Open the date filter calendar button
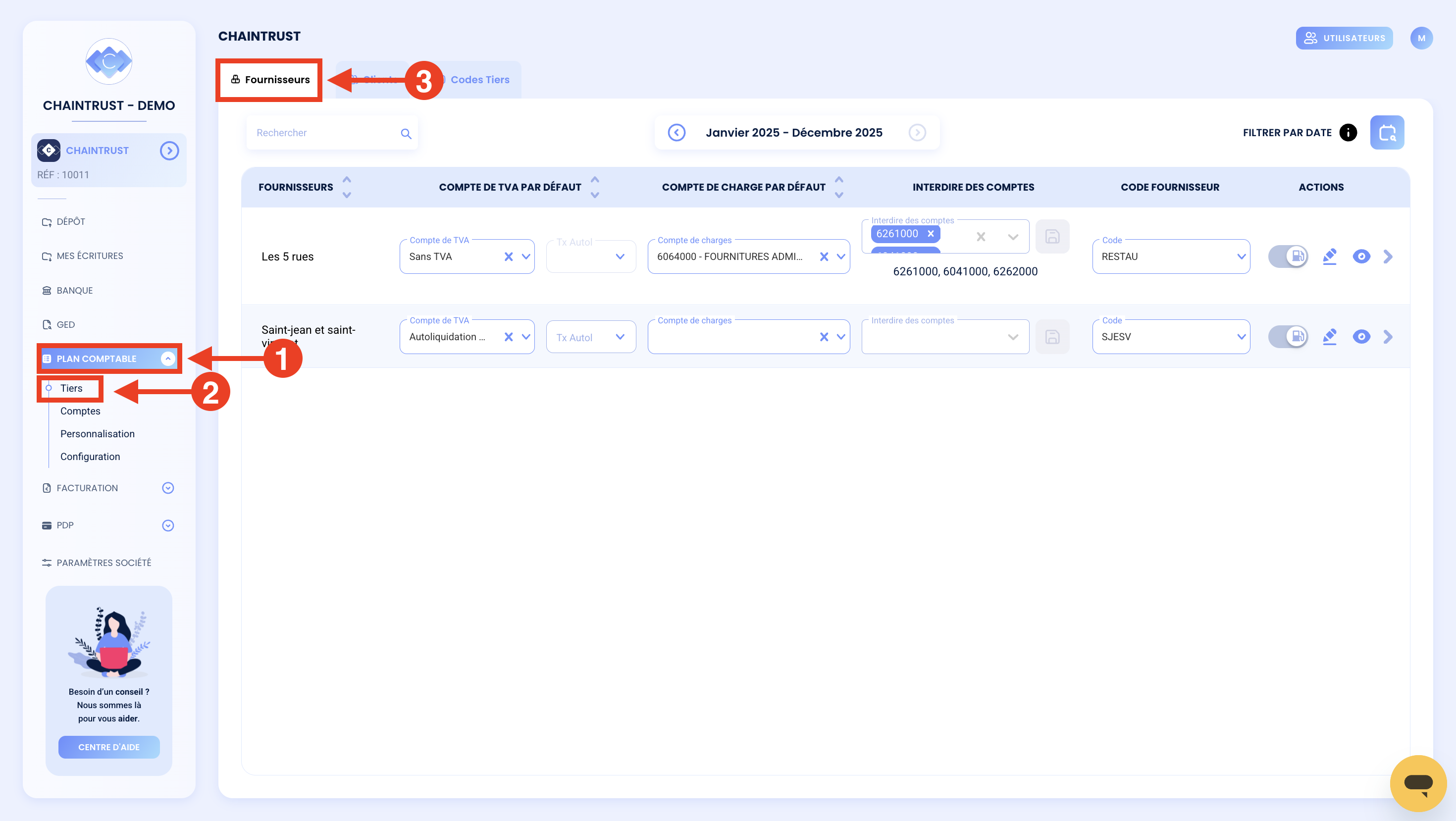The image size is (1456, 821). pyautogui.click(x=1387, y=132)
